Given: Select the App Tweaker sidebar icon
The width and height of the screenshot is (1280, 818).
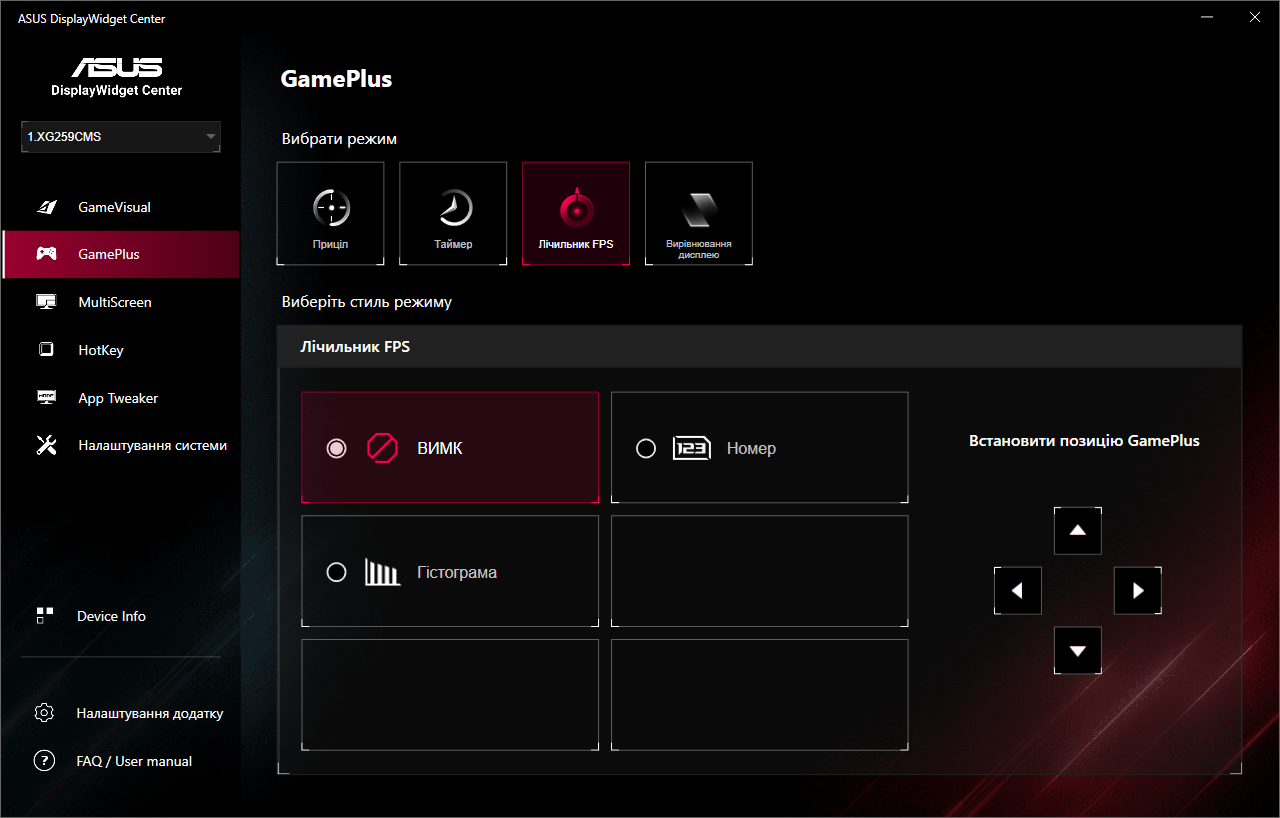Looking at the screenshot, I should [x=117, y=397].
